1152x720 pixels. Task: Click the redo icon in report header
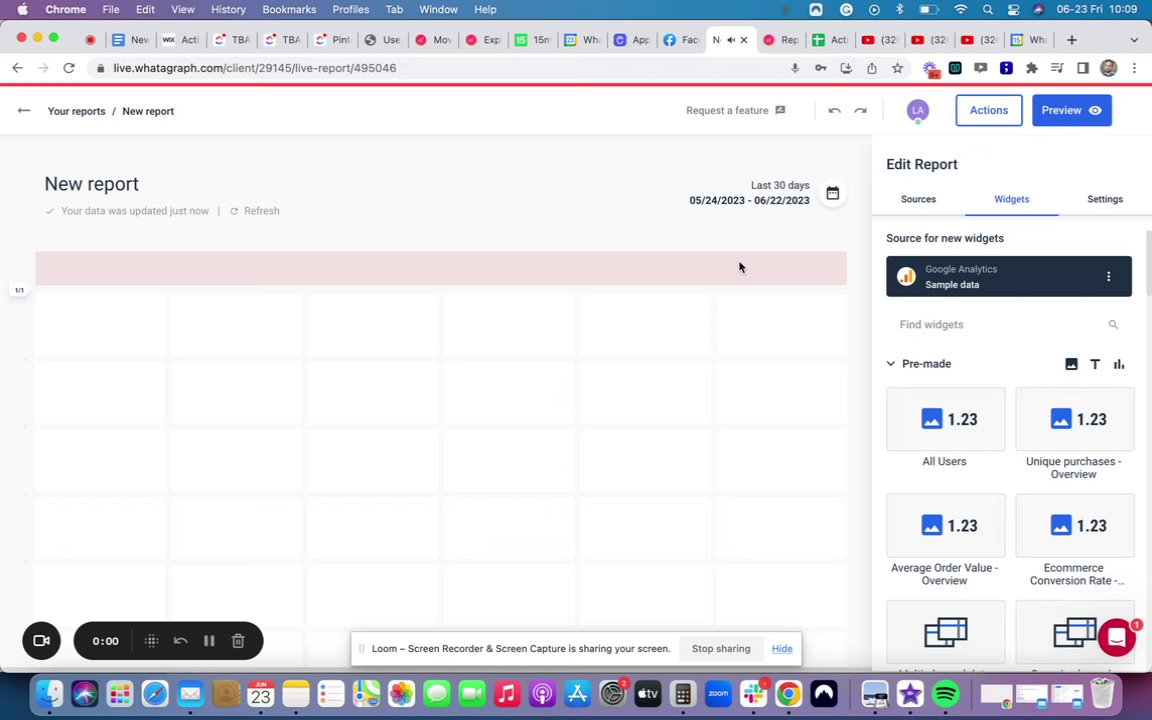(860, 111)
